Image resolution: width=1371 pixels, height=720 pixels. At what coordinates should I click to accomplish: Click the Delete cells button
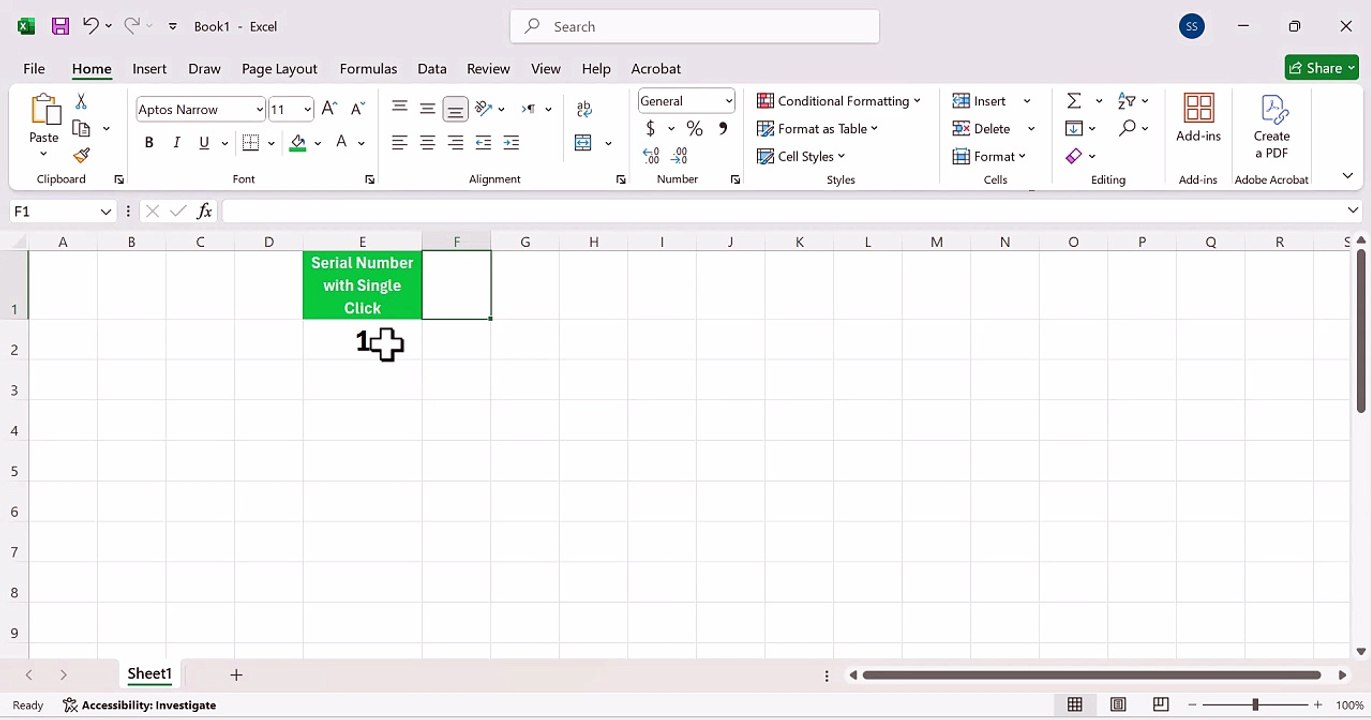tap(981, 128)
